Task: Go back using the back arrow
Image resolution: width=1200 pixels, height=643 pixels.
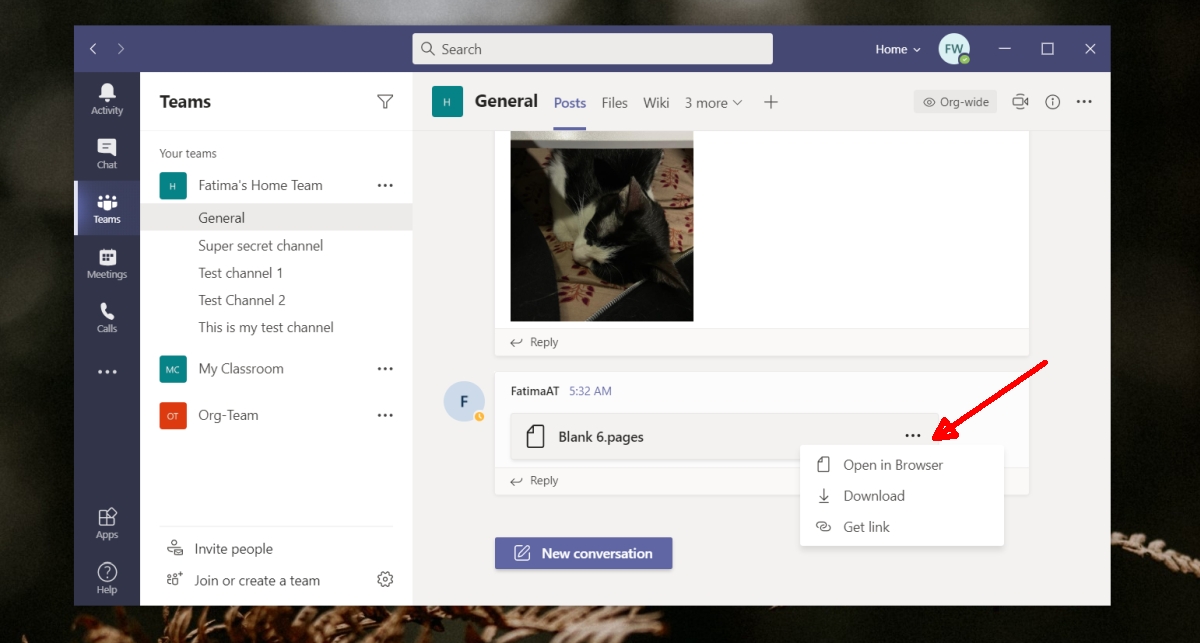Action: [x=93, y=49]
